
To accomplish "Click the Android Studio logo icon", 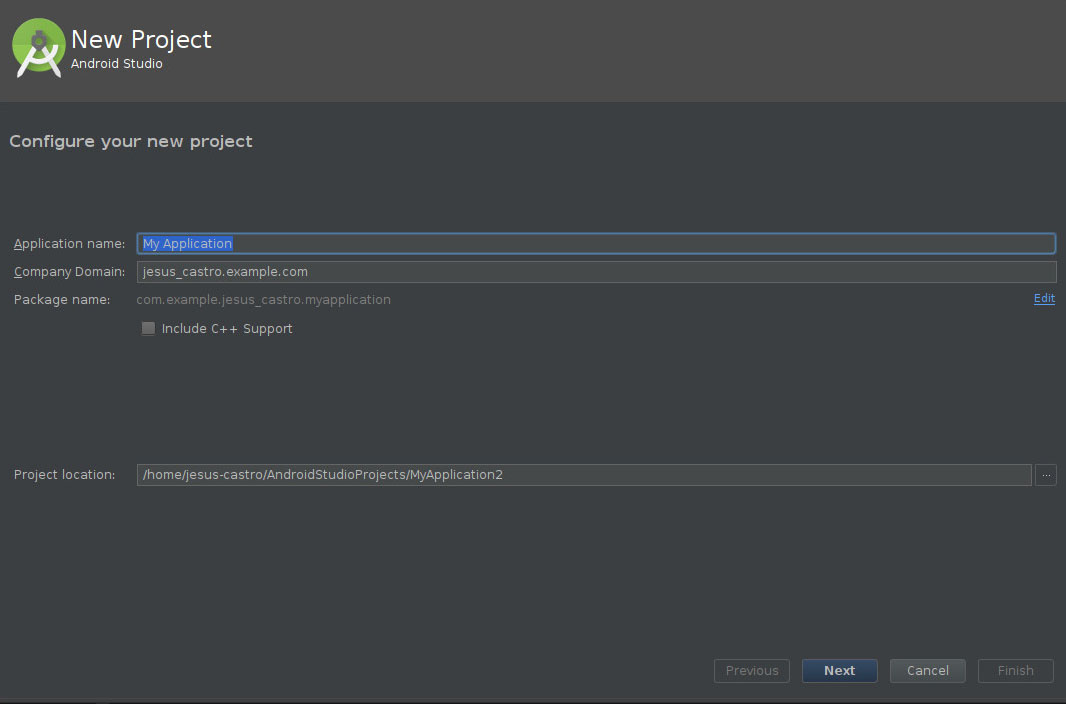I will click(x=39, y=48).
